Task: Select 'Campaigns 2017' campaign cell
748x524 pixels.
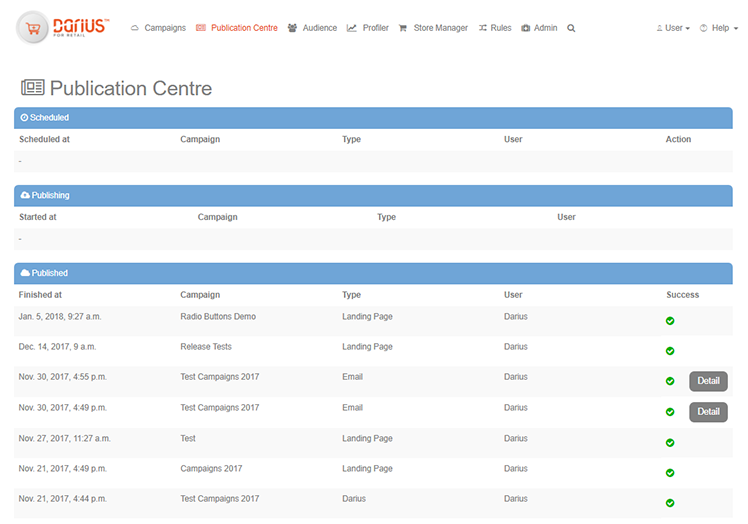Action: coord(211,469)
